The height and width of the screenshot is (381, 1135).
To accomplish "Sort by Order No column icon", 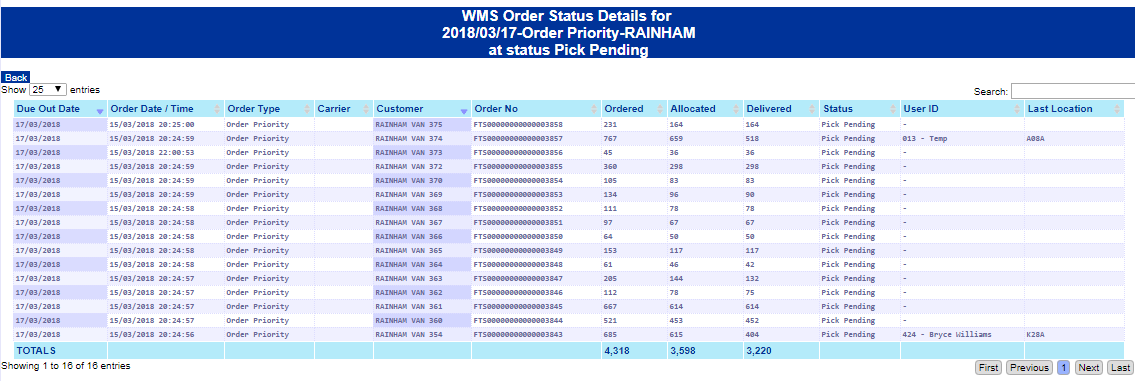I will click(594, 109).
